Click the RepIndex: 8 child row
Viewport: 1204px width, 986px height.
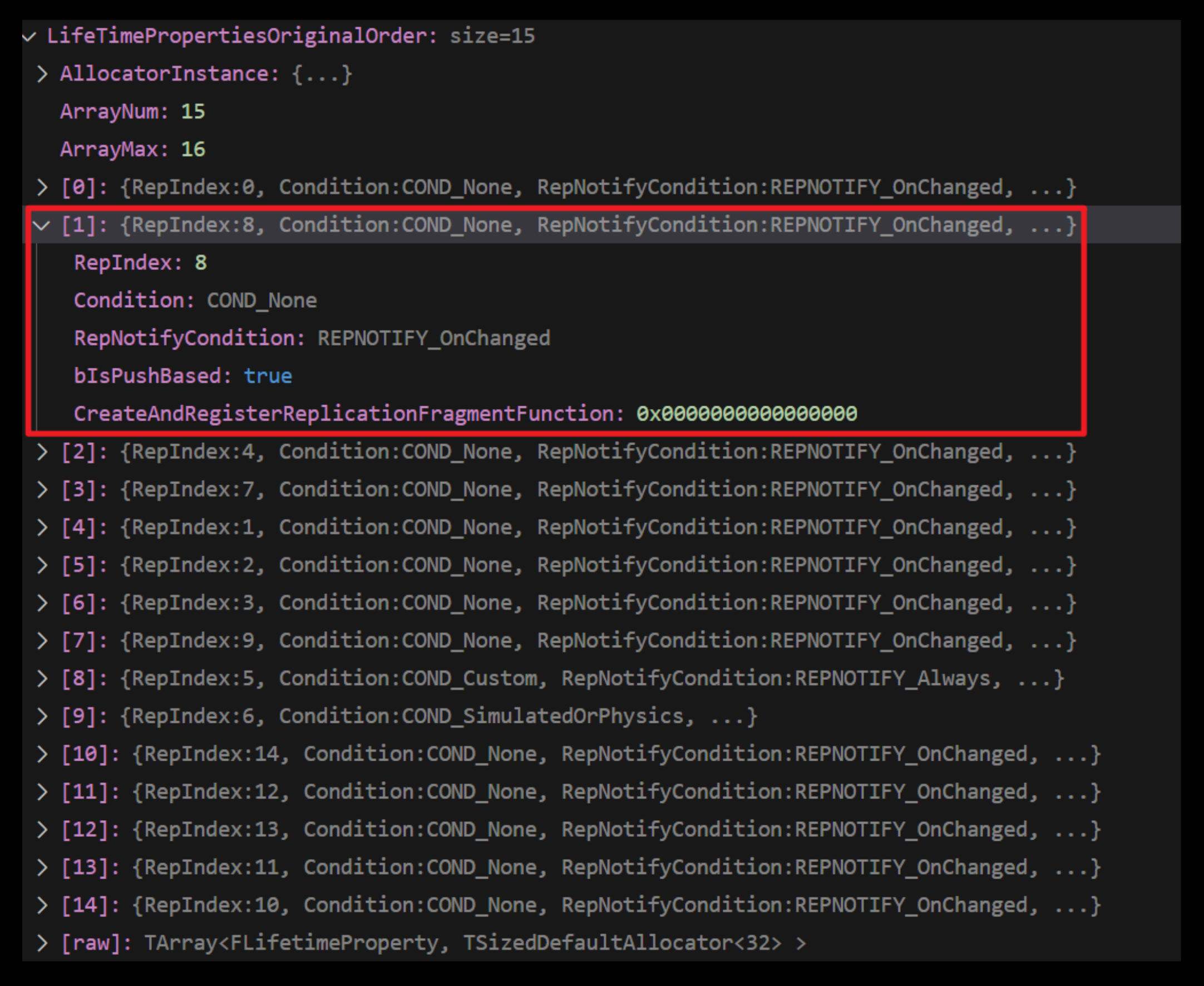pyautogui.click(x=140, y=263)
